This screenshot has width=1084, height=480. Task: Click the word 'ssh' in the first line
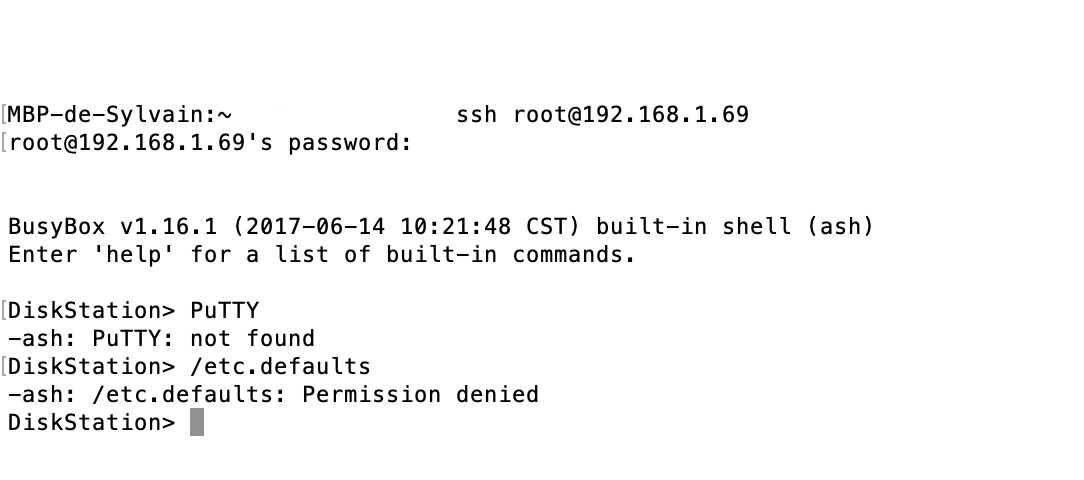coord(477,115)
